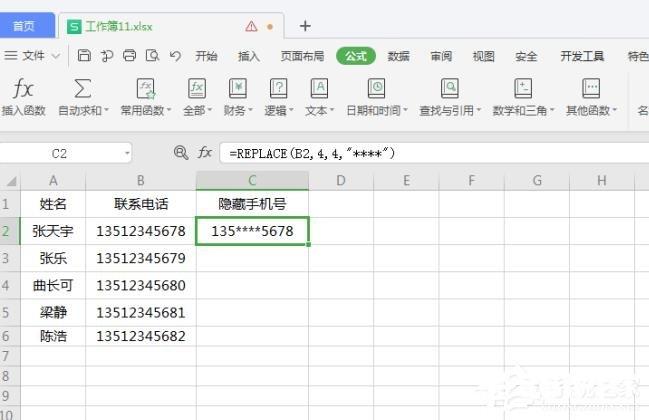The image size is (649, 420).
Task: Select cell with 13512345679
Action: 141,258
